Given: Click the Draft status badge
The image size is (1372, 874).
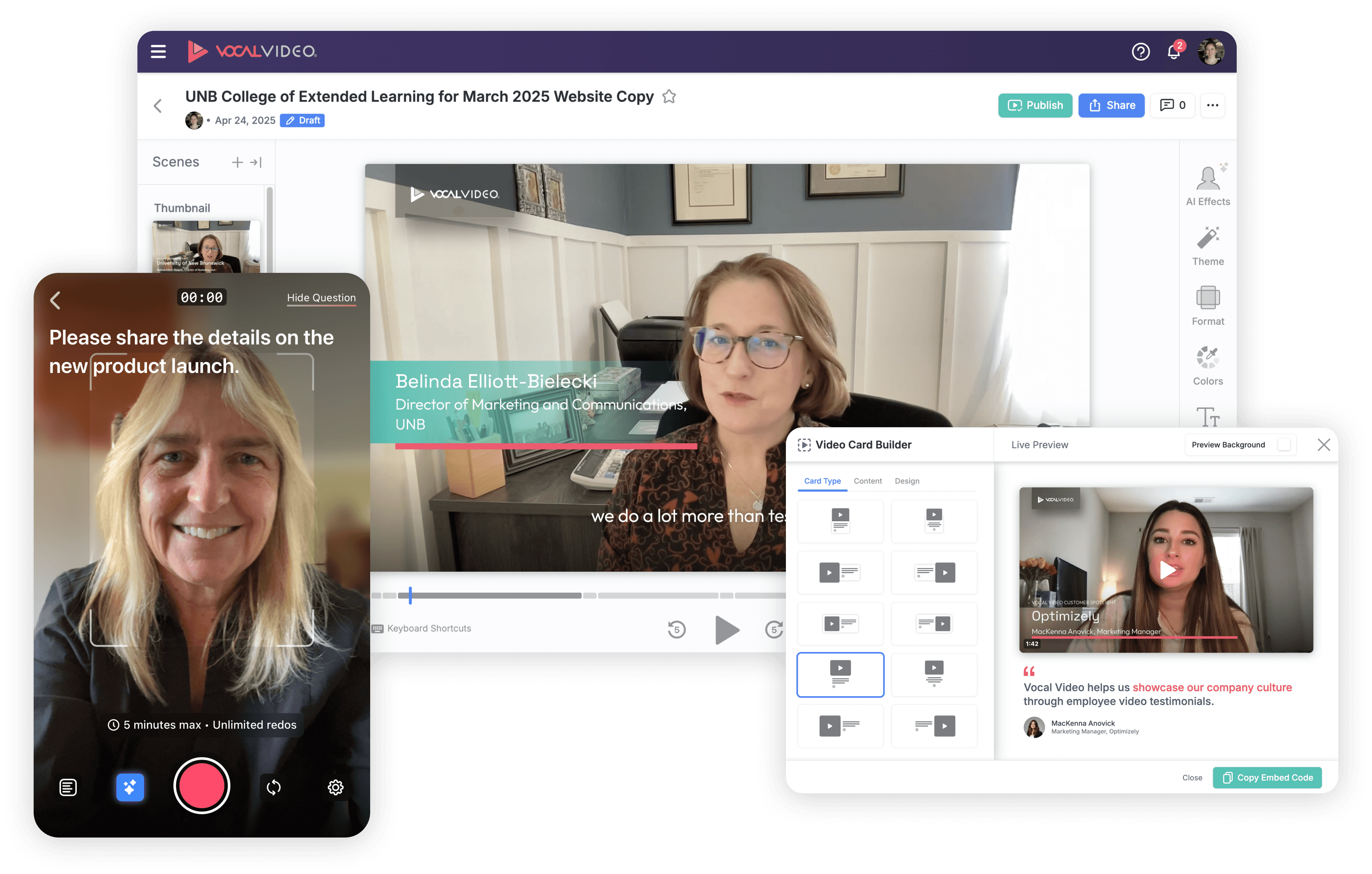Looking at the screenshot, I should (303, 120).
